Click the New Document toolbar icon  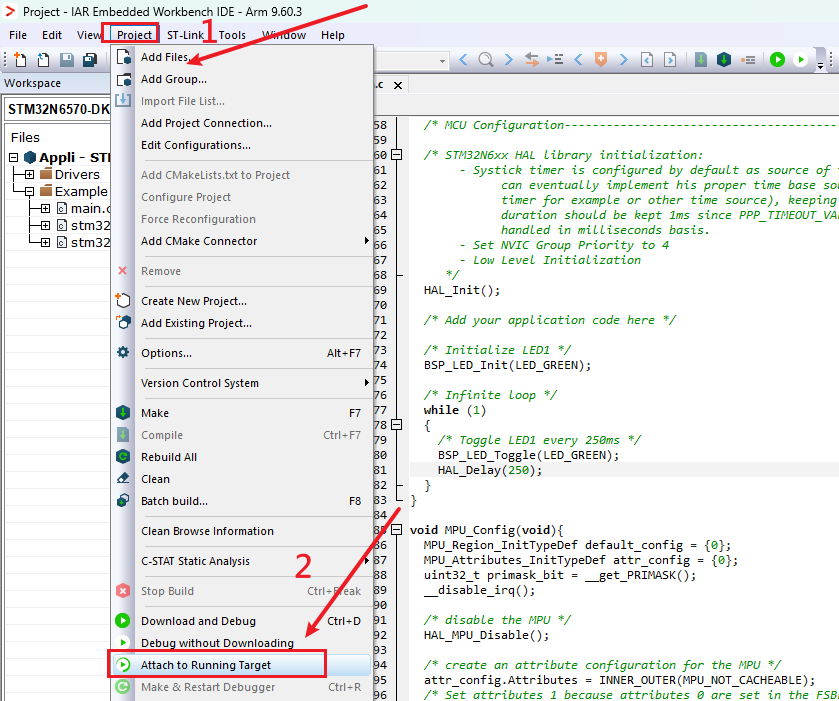pyautogui.click(x=20, y=59)
